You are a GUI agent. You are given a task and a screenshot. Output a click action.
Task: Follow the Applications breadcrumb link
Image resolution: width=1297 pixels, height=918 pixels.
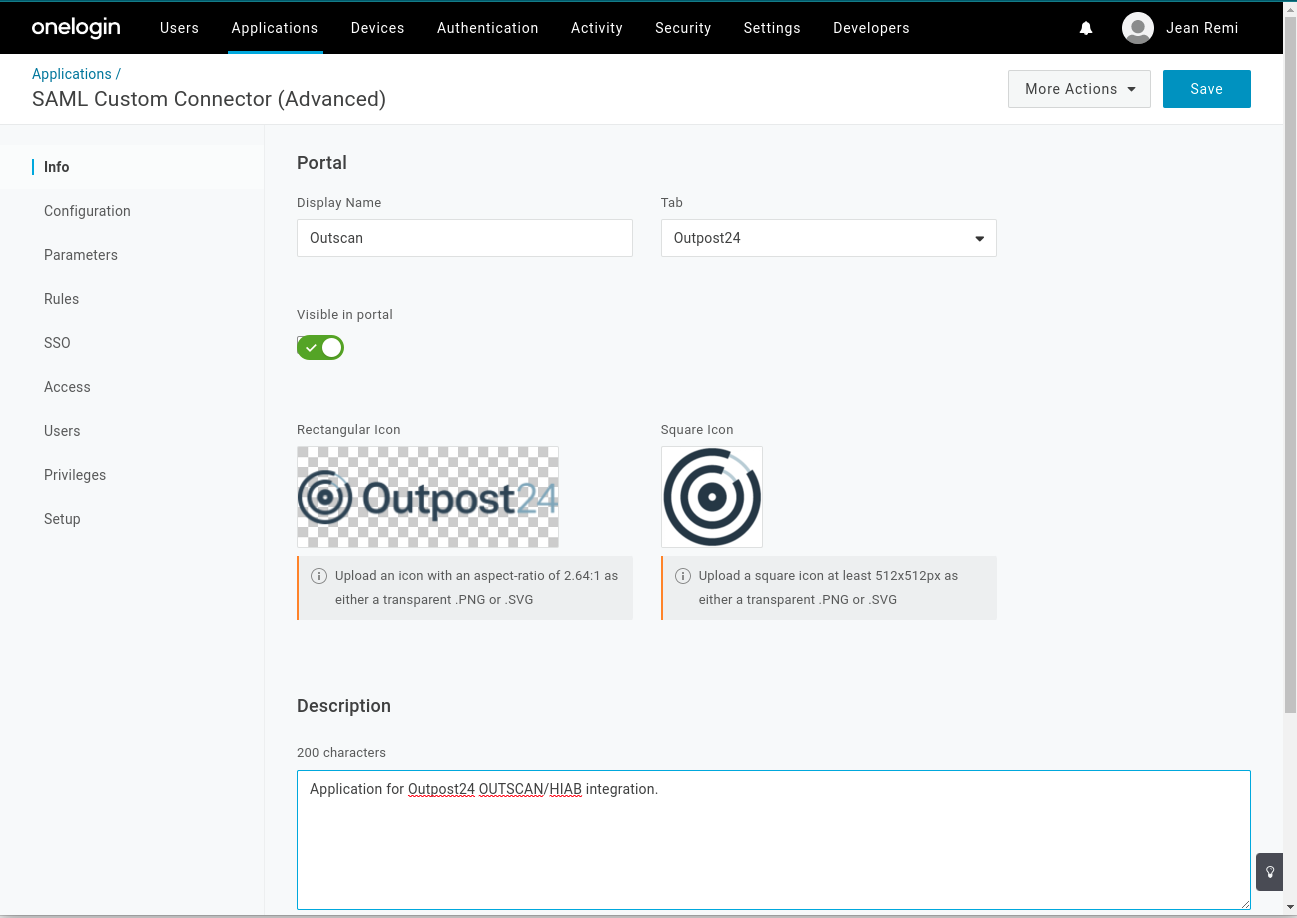(71, 73)
